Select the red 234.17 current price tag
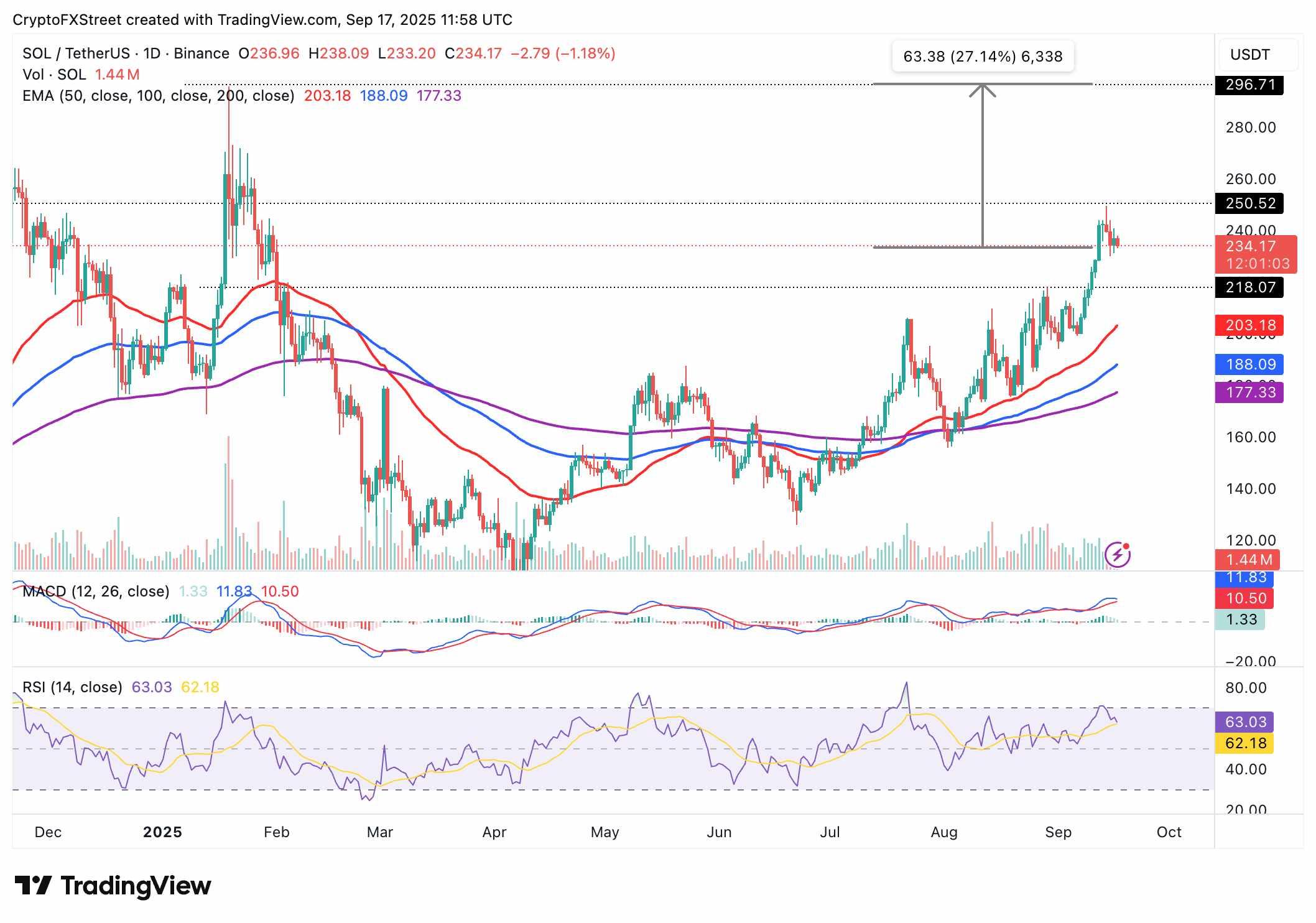 [1249, 247]
